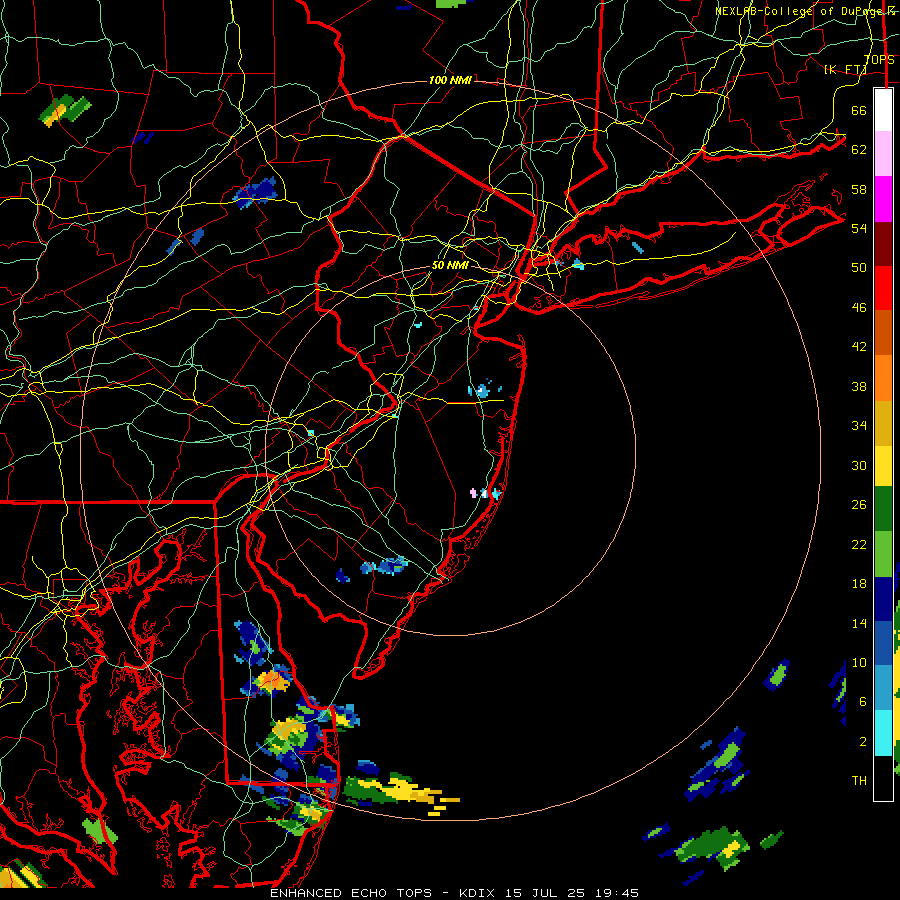Click the "100 NMI" range ring label
Image resolution: width=900 pixels, height=900 pixels.
(x=450, y=80)
